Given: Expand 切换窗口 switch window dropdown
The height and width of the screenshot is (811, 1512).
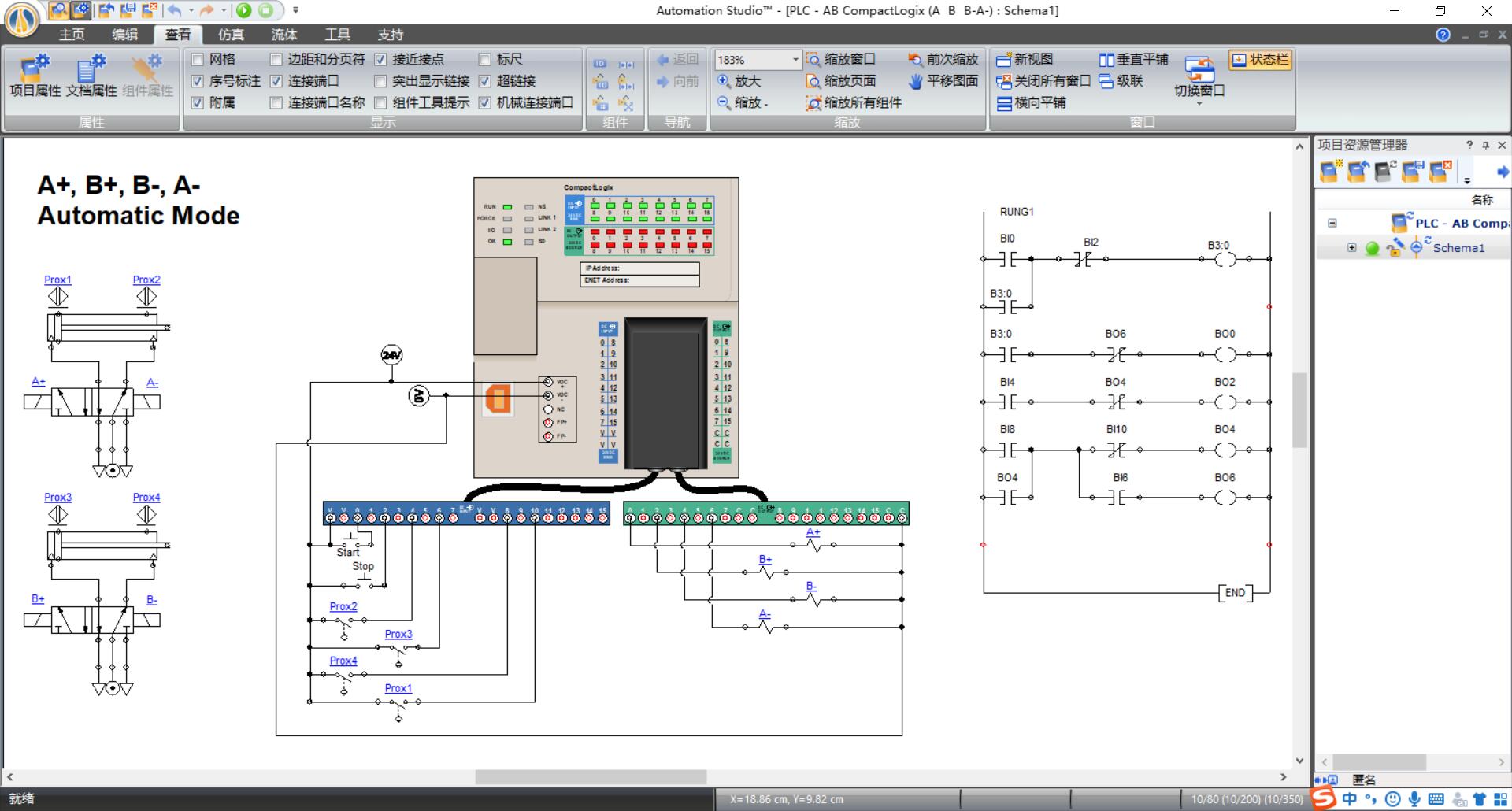Looking at the screenshot, I should pyautogui.click(x=1199, y=103).
